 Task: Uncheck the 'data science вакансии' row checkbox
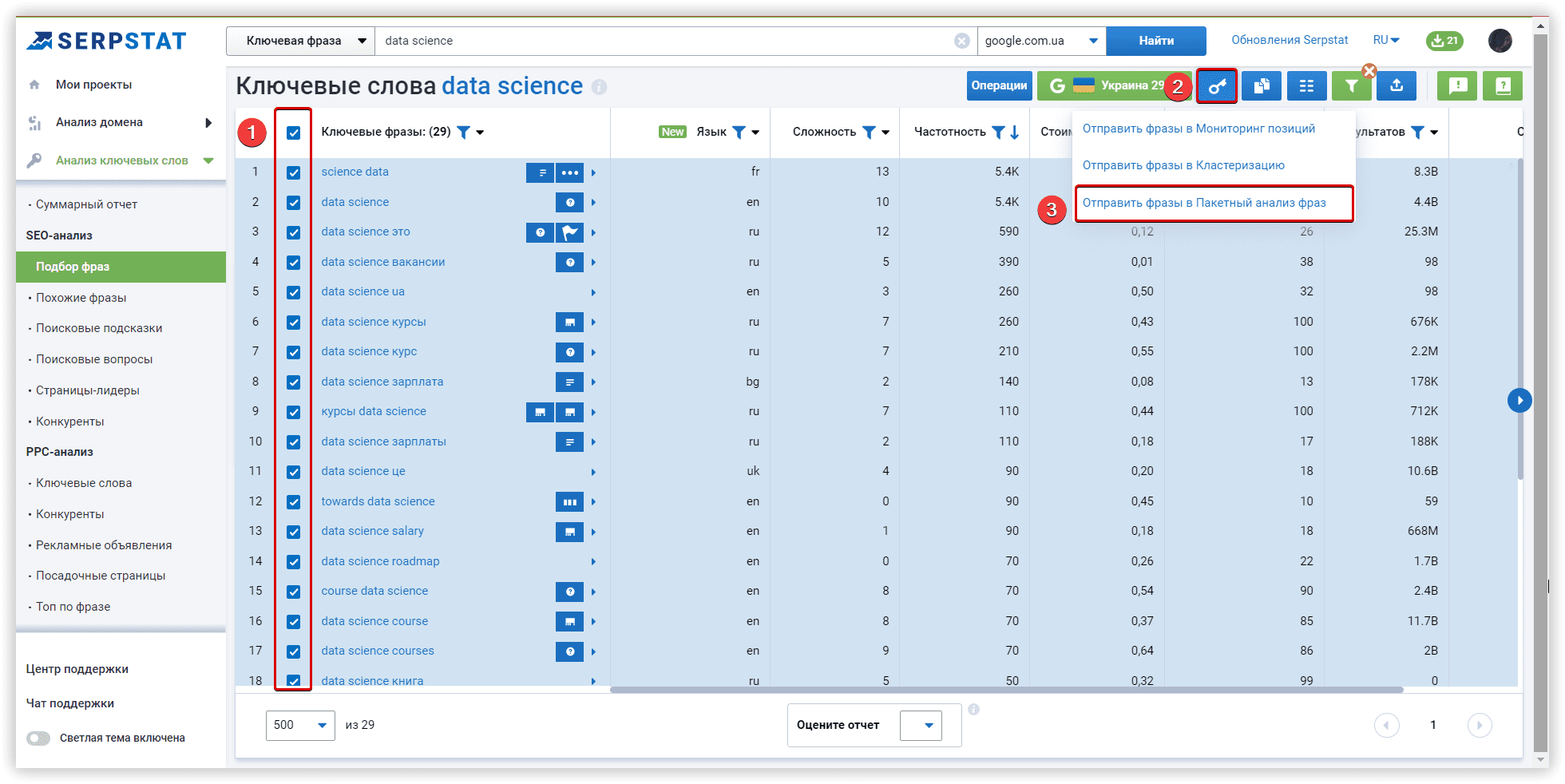[x=294, y=263]
